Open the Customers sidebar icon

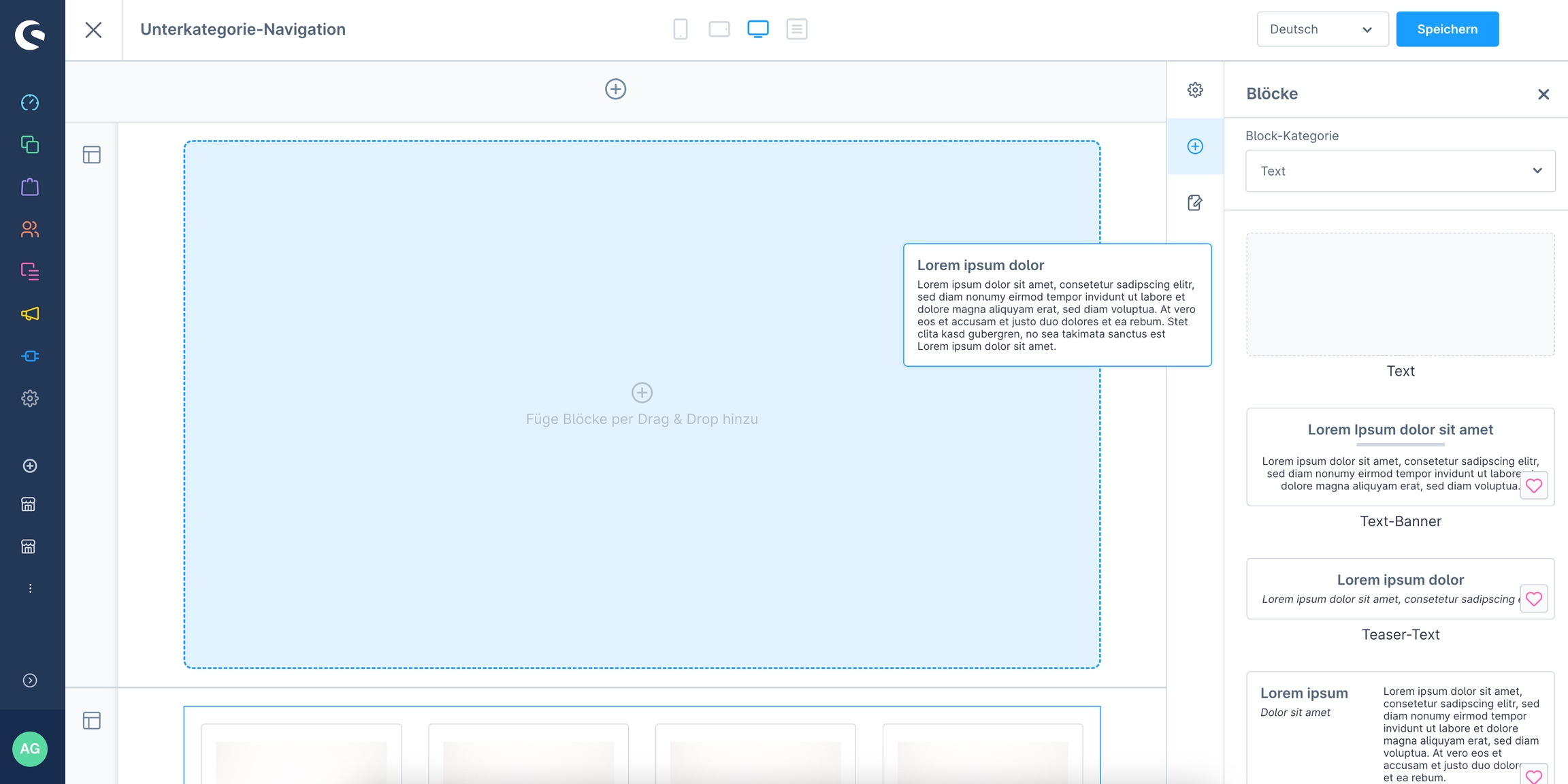point(30,229)
